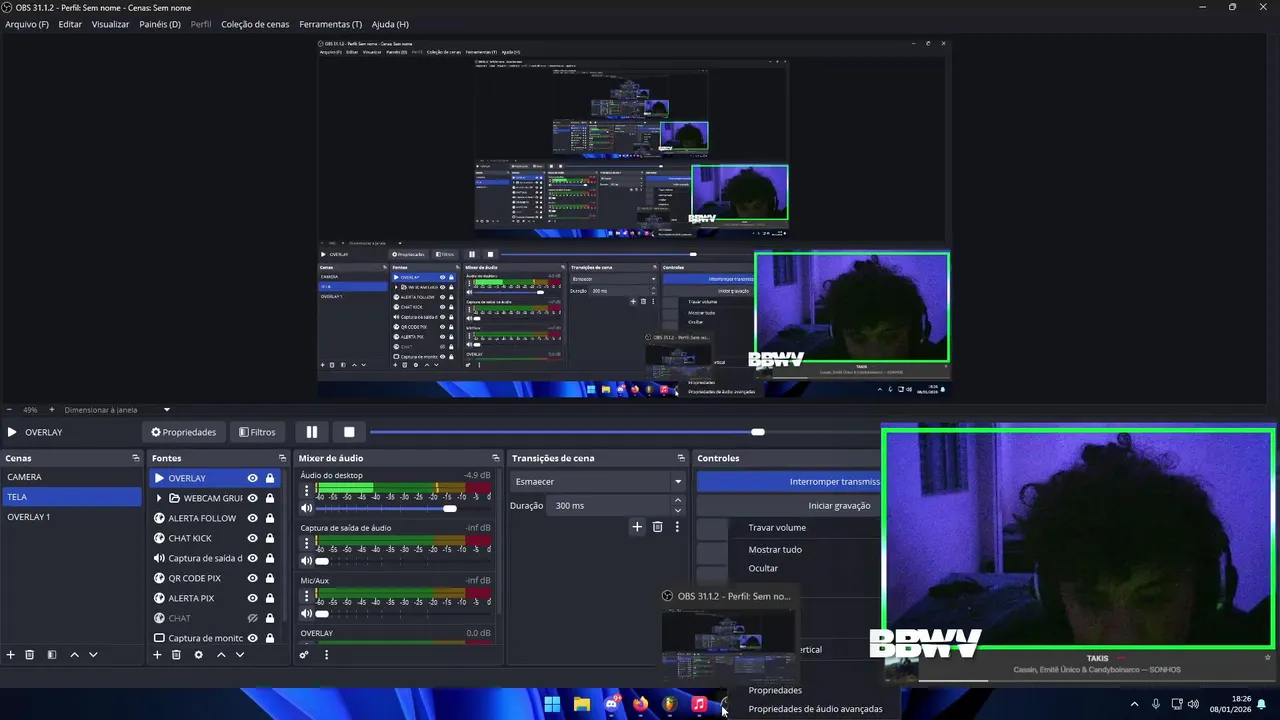Open Áudio do desktop three-dot options
1280x720 pixels.
(307, 490)
